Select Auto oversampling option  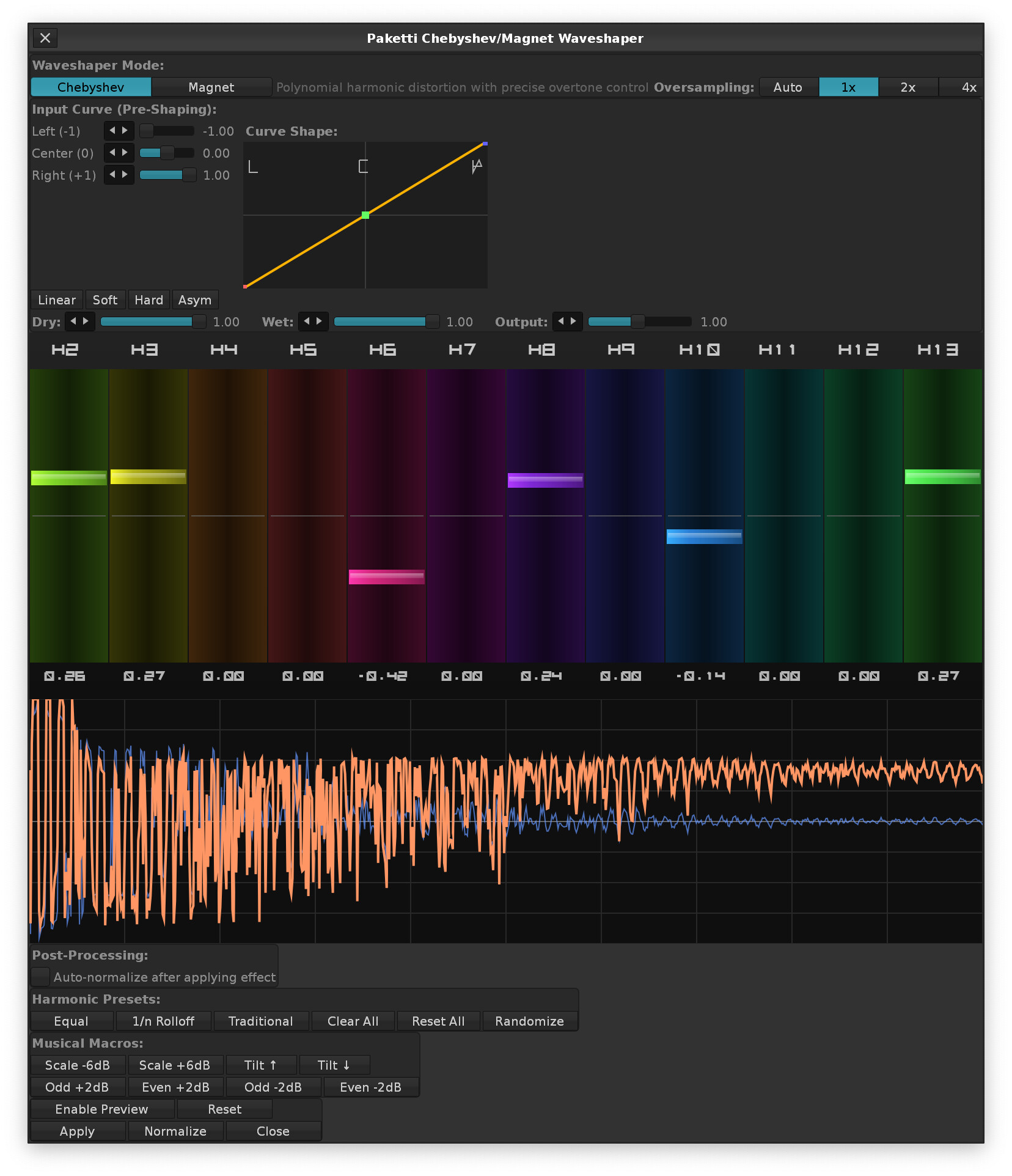coord(788,87)
